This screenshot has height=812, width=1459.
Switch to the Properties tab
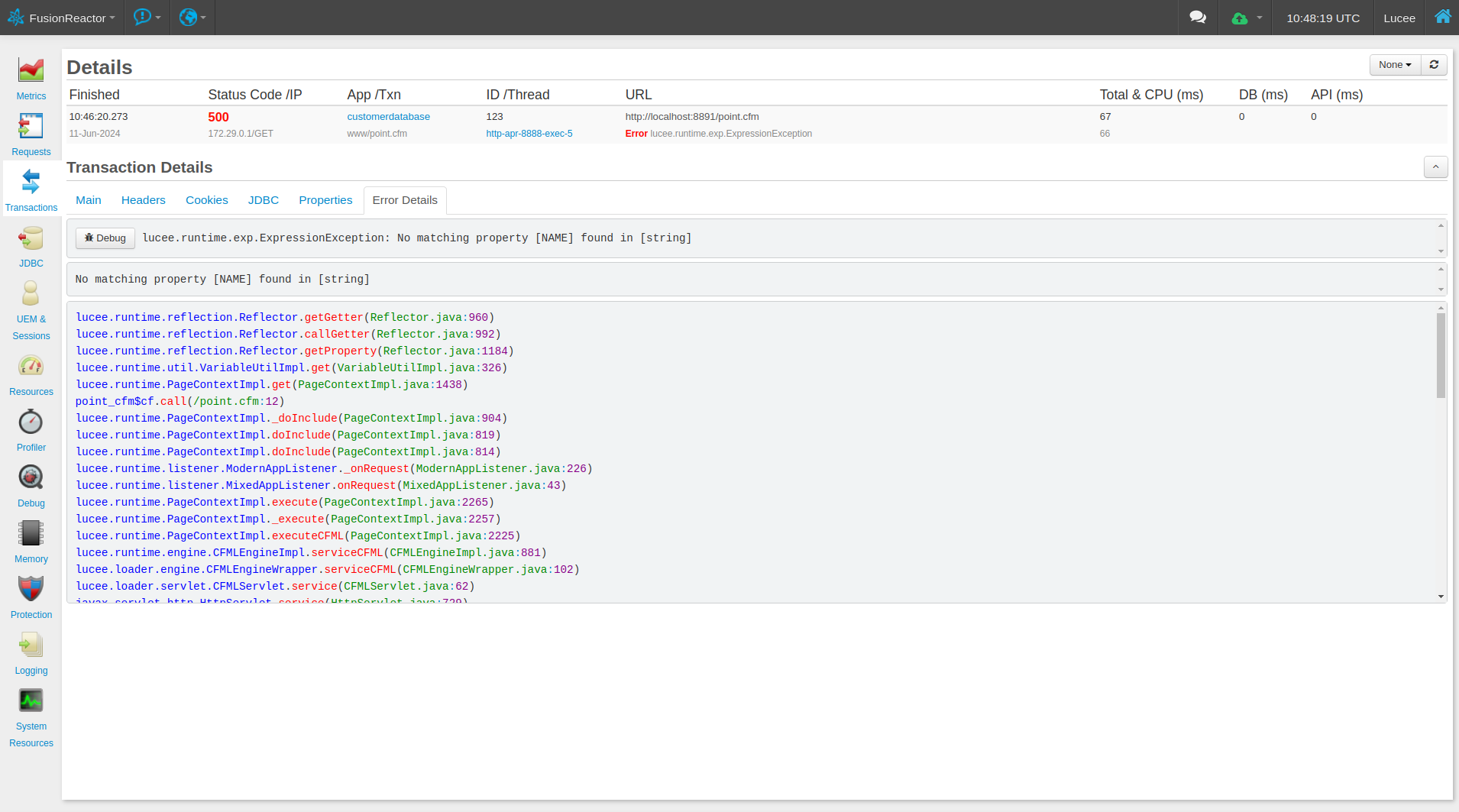pos(325,200)
